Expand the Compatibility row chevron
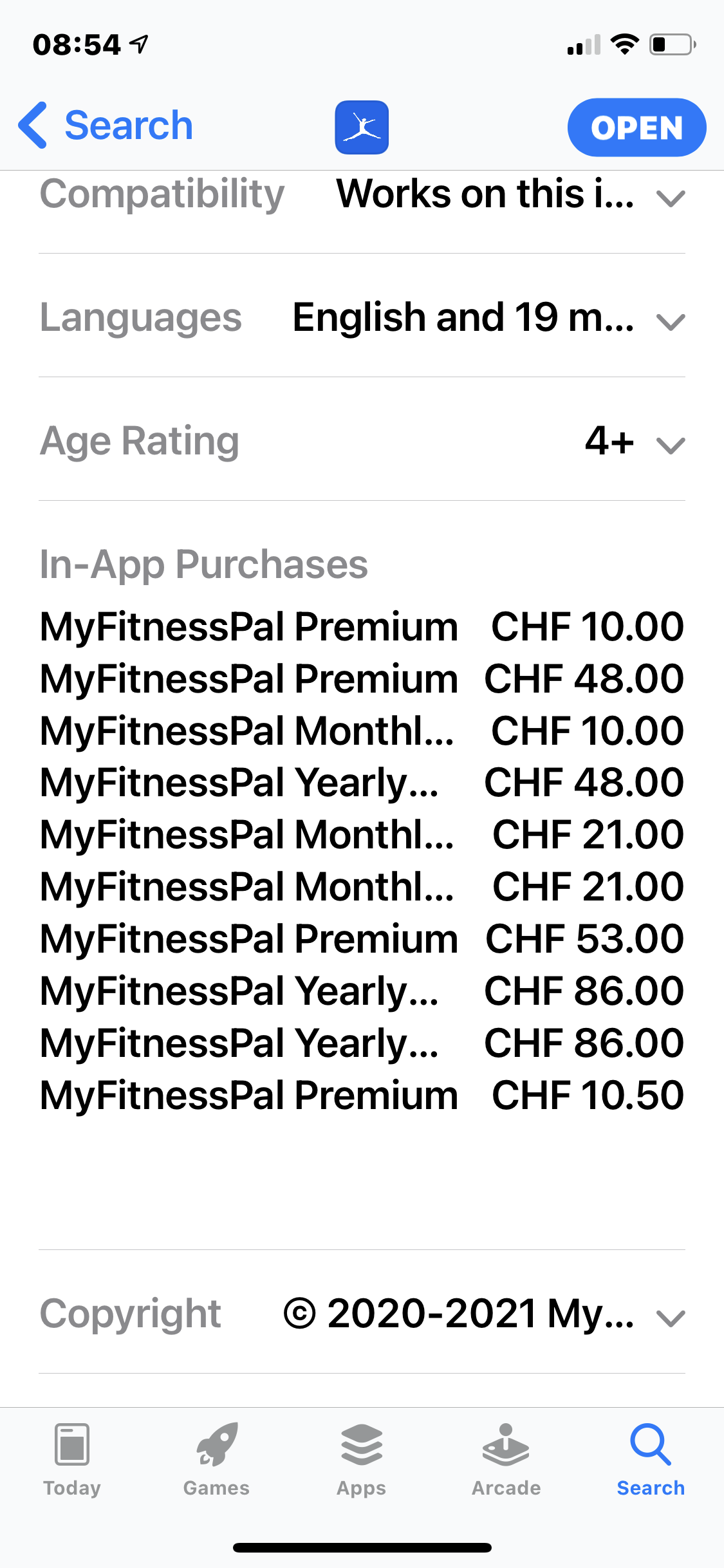 coord(671,198)
